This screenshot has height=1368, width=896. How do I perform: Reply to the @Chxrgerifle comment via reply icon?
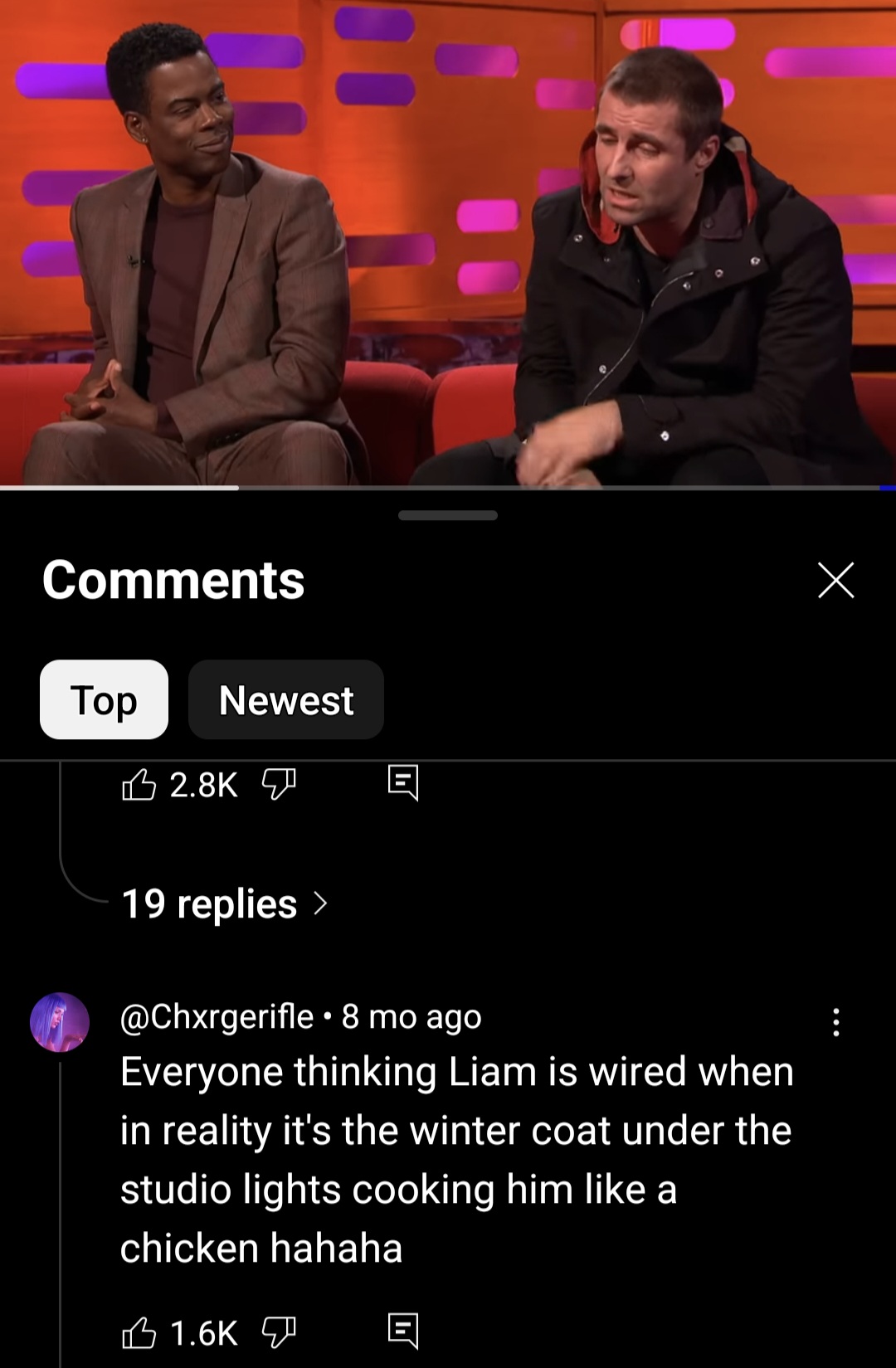point(403,1331)
